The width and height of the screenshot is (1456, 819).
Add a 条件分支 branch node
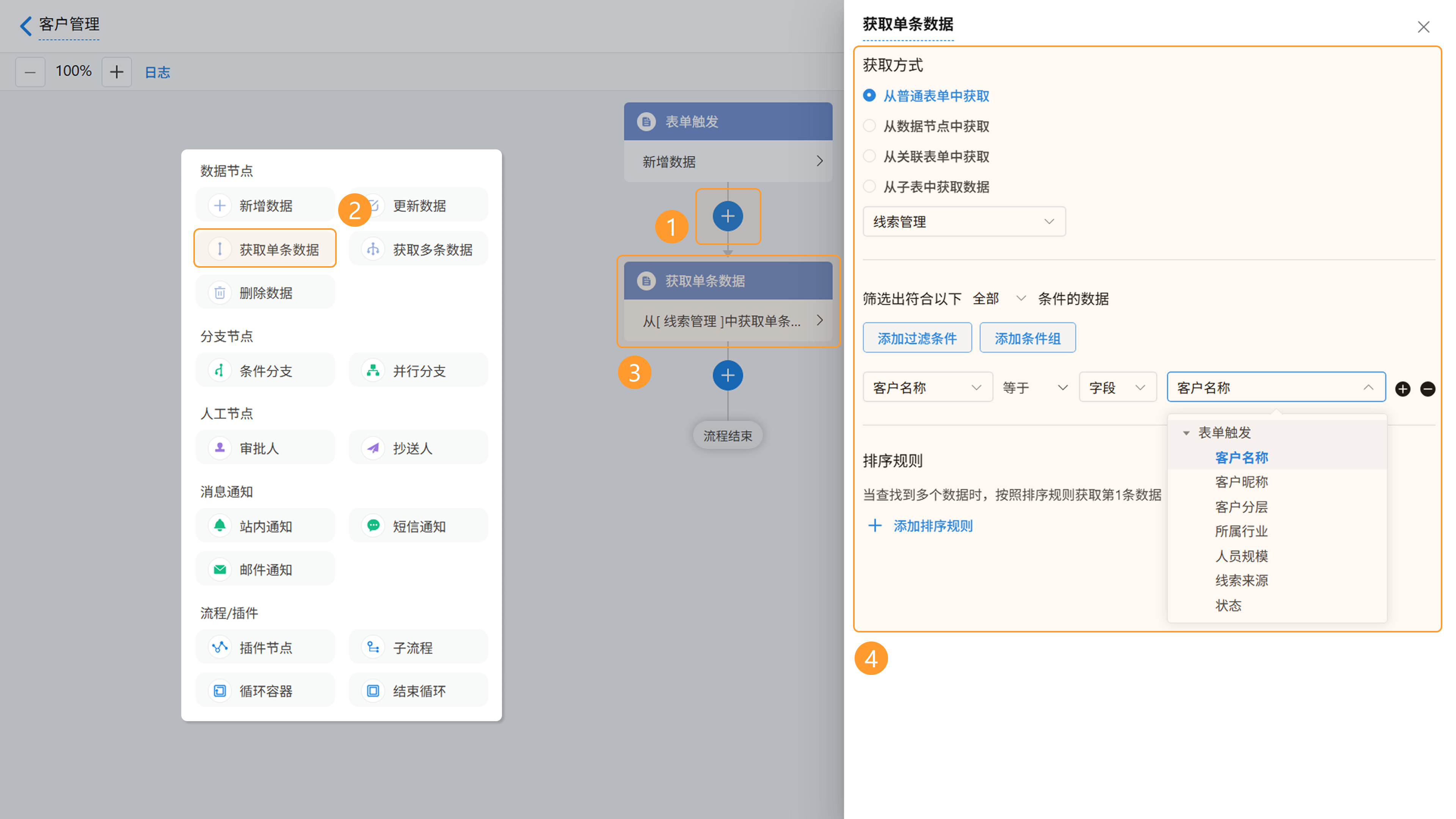coord(265,371)
